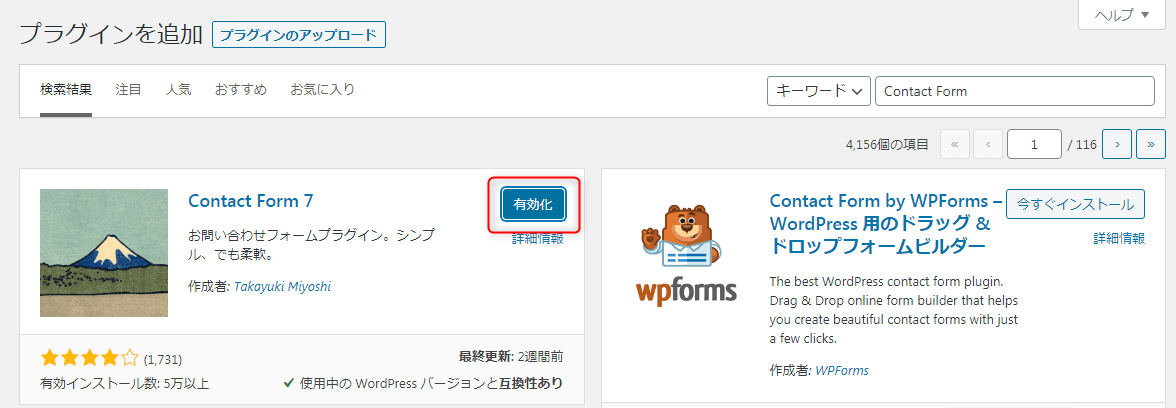Switch to お気に入り tab
The image size is (1176, 408).
[x=322, y=90]
